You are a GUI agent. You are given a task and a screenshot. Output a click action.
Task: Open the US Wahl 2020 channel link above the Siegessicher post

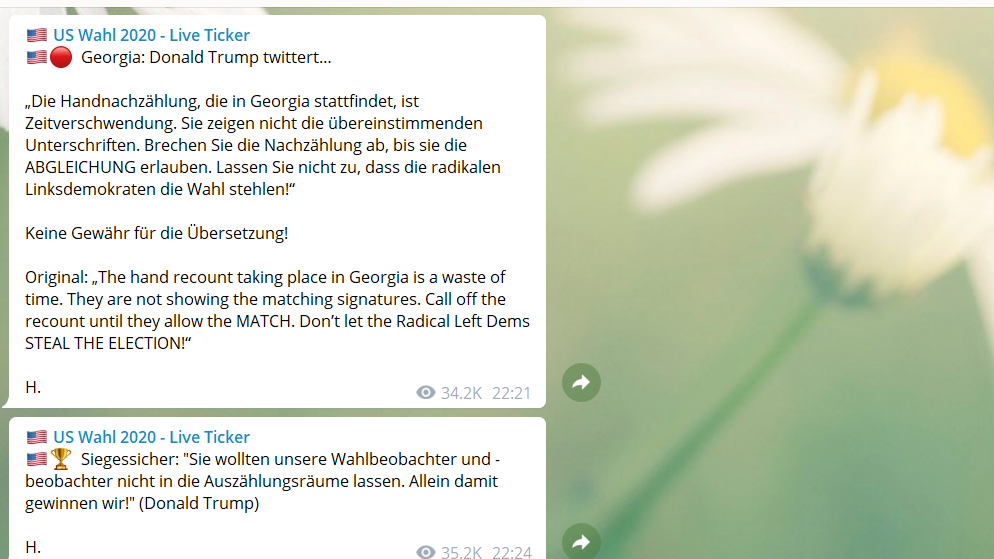152,437
